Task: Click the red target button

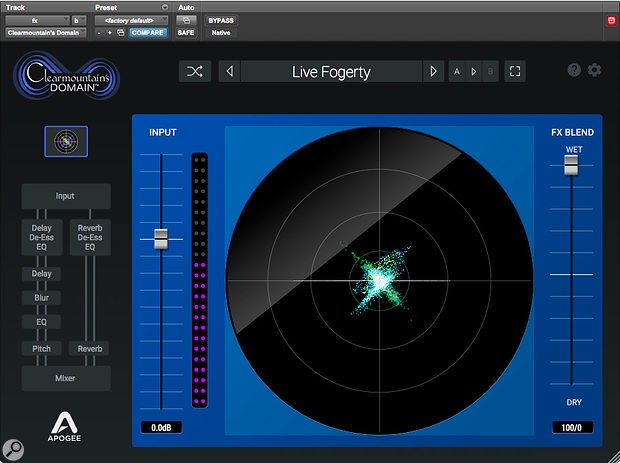Action: pyautogui.click(x=612, y=21)
